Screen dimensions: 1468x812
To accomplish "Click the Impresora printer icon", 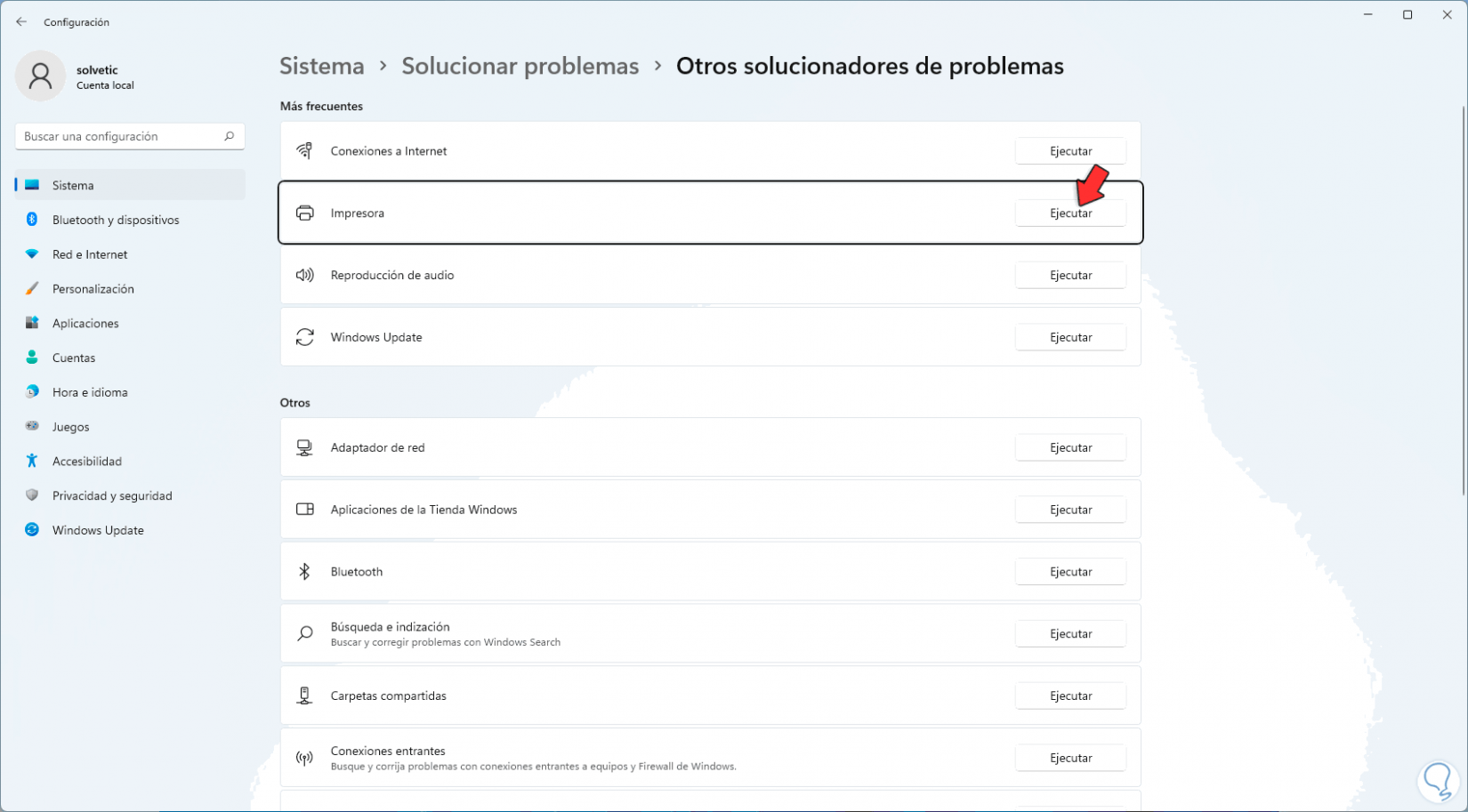I will (x=305, y=213).
